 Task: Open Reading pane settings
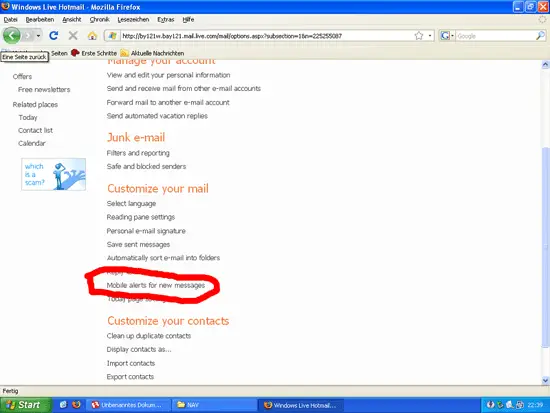coord(141,217)
